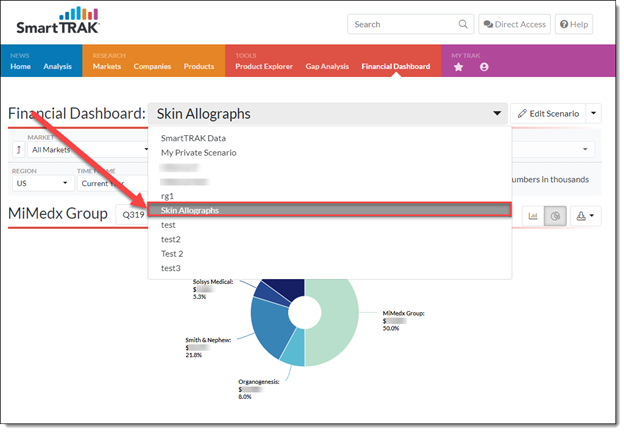Select the test scenario entry
Screen dimensions: 624x432
click(x=330, y=225)
